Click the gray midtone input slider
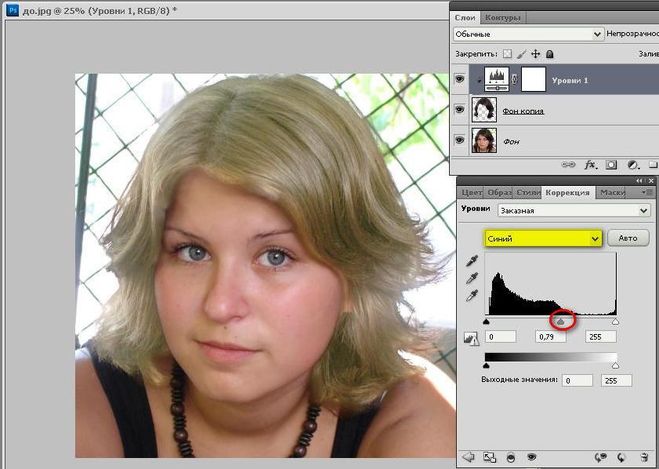The width and height of the screenshot is (659, 469). pos(561,322)
